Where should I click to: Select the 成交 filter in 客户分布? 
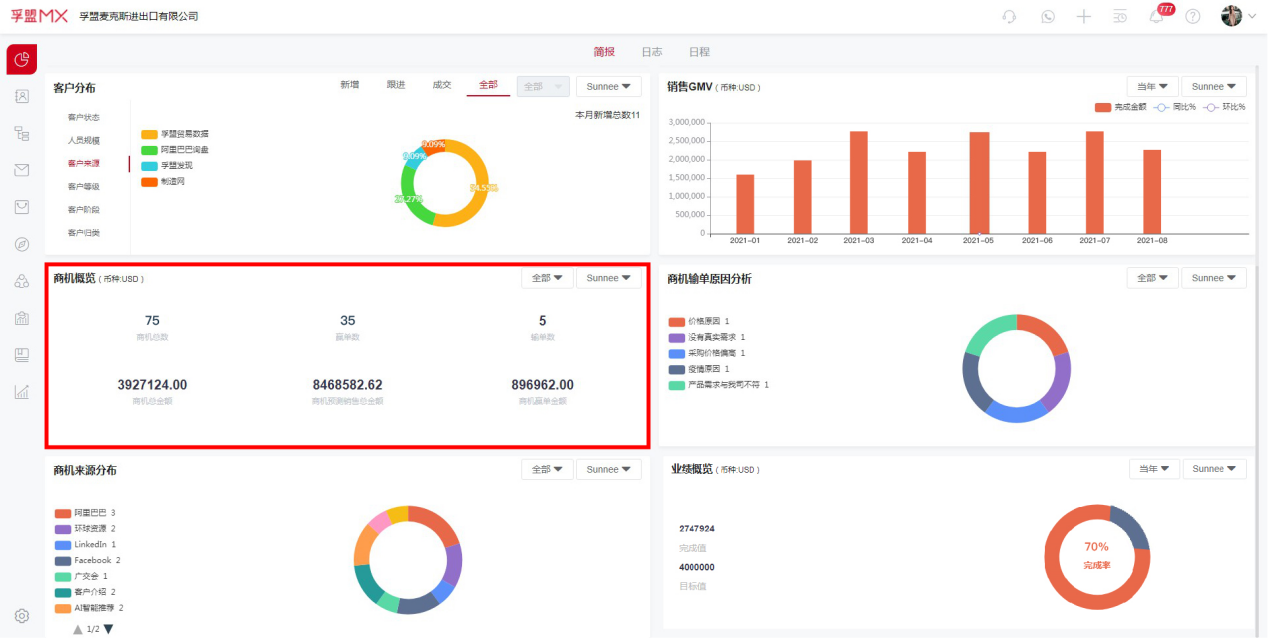click(x=442, y=85)
